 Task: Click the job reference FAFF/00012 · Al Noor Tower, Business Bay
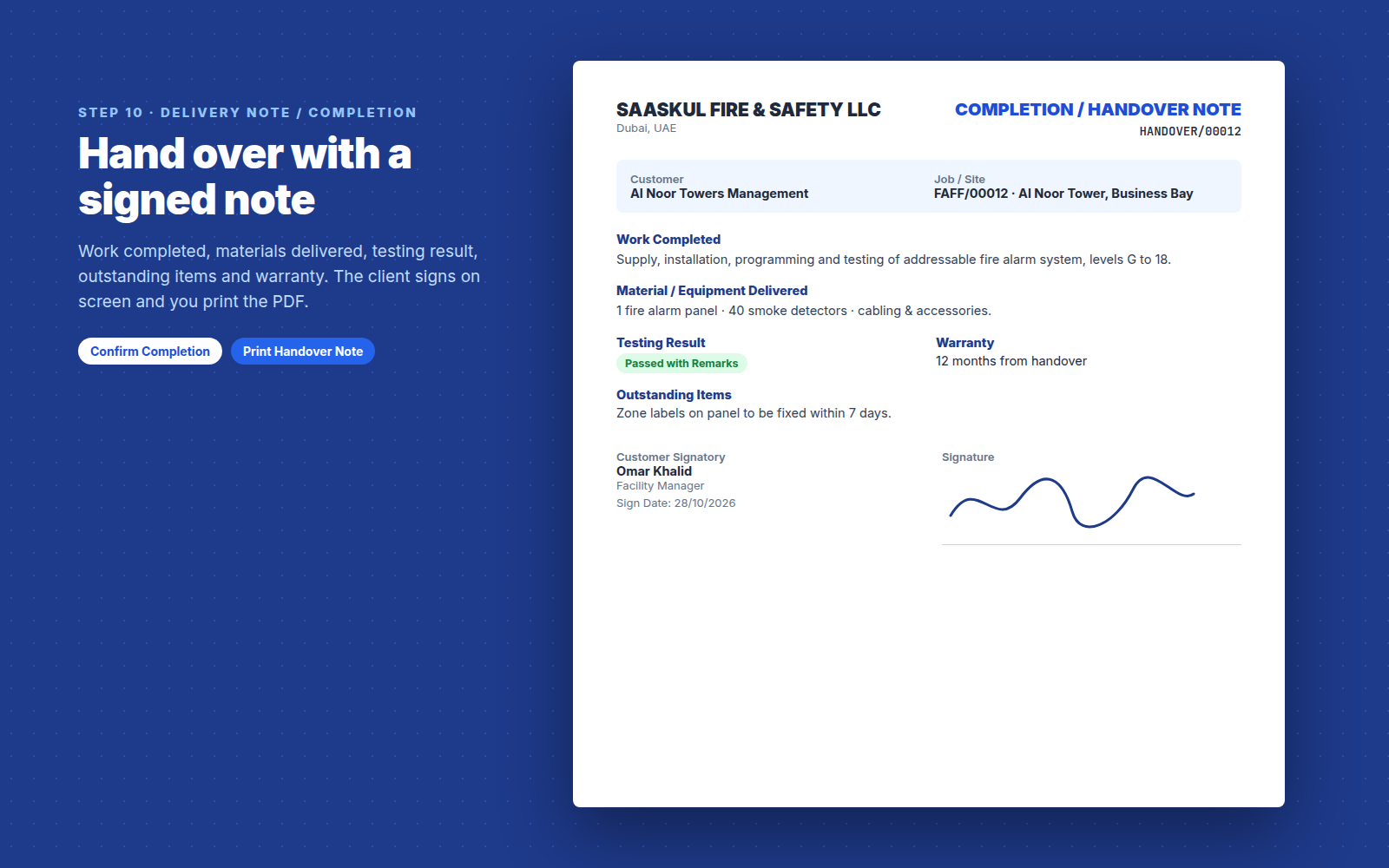pos(1063,194)
